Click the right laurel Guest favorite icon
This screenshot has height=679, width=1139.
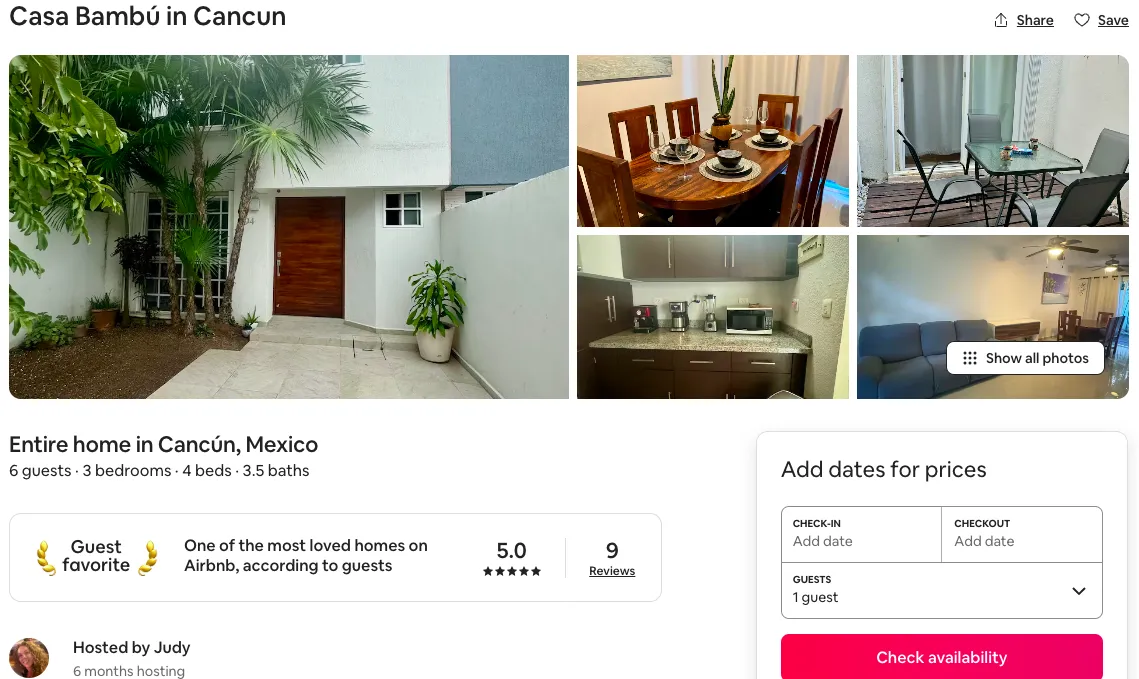[x=147, y=558]
